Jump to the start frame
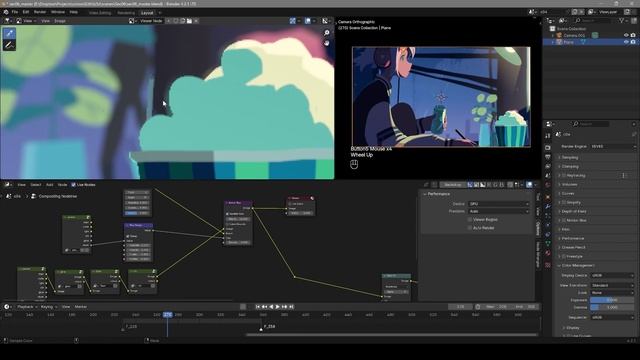The width and height of the screenshot is (640, 360). (258, 307)
